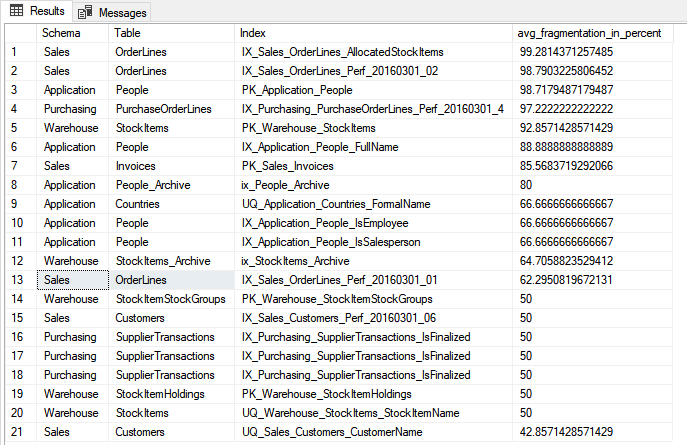Image resolution: width=687 pixels, height=445 pixels.
Task: Click fragmentation value 92.8571428571429
Action: [x=592, y=128]
